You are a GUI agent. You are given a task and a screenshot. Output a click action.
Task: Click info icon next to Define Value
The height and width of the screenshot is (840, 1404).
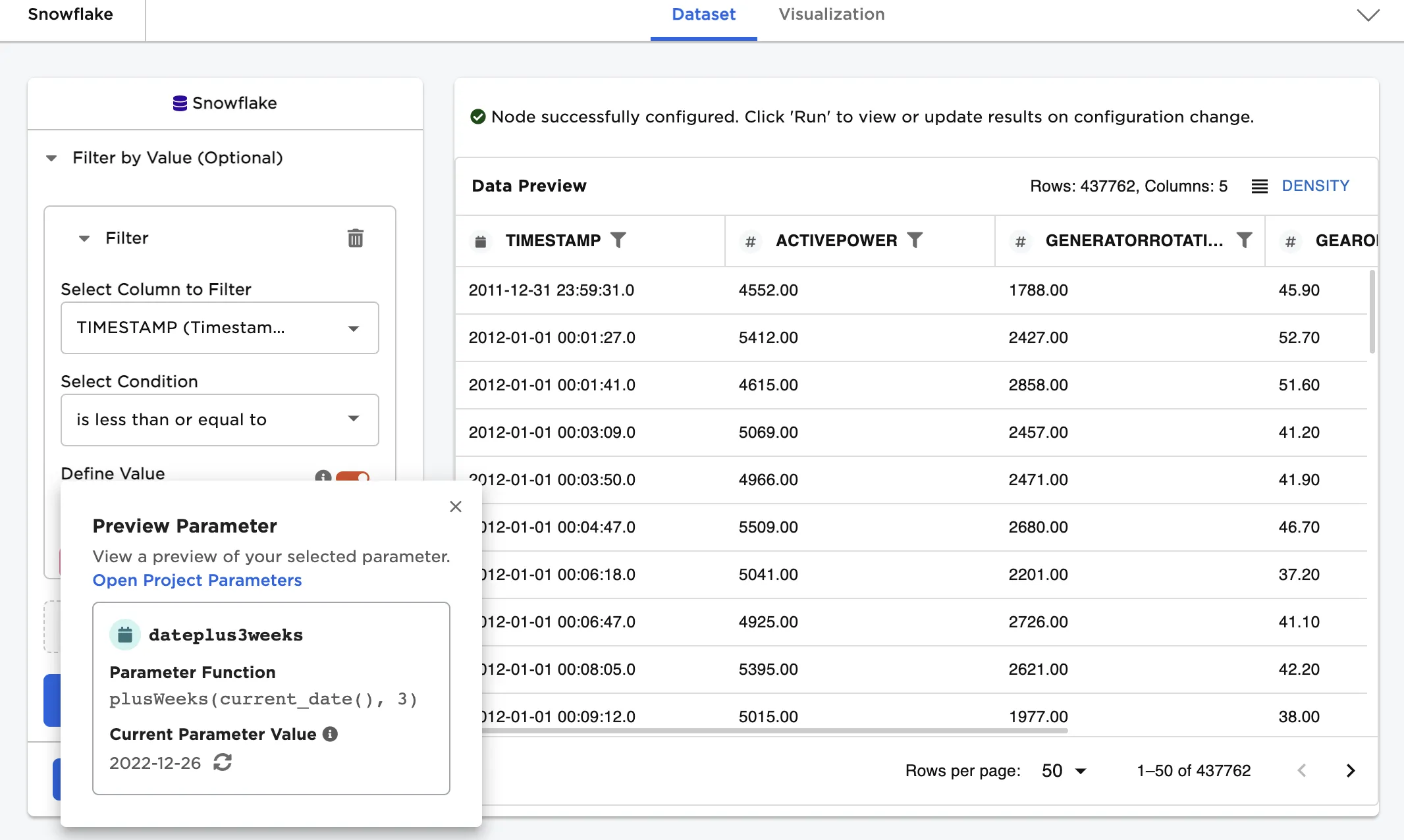coord(323,476)
